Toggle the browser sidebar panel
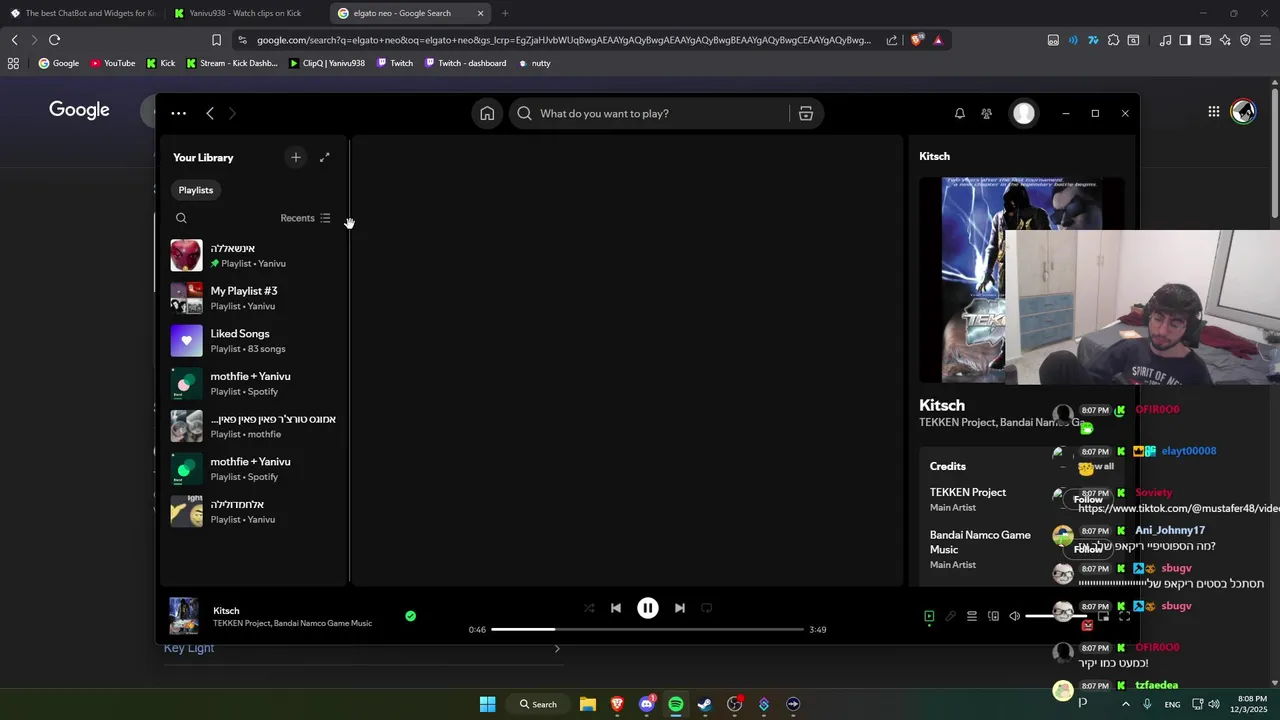This screenshot has height=720, width=1280. point(1185,40)
